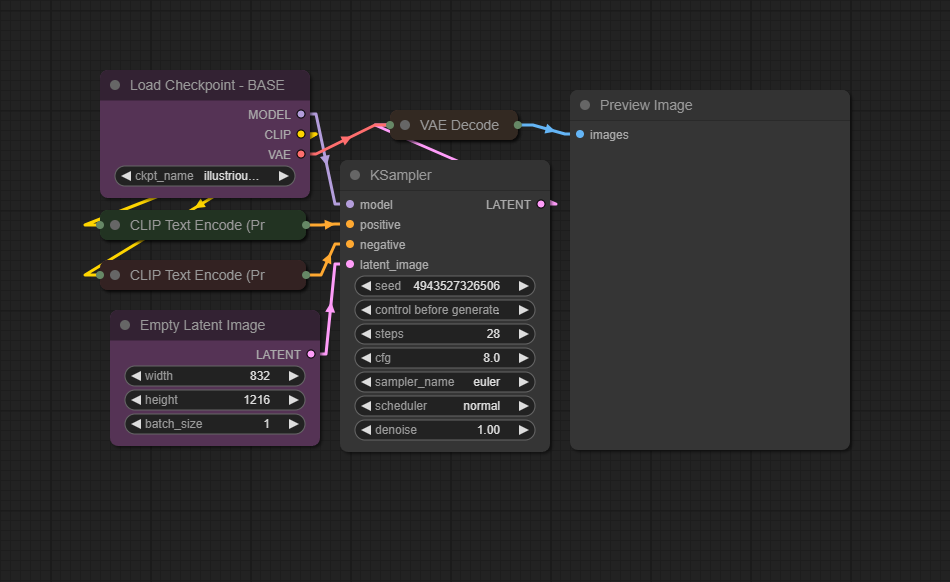Decrease the cfg value with left arrow
950x582 pixels.
[x=366, y=358]
